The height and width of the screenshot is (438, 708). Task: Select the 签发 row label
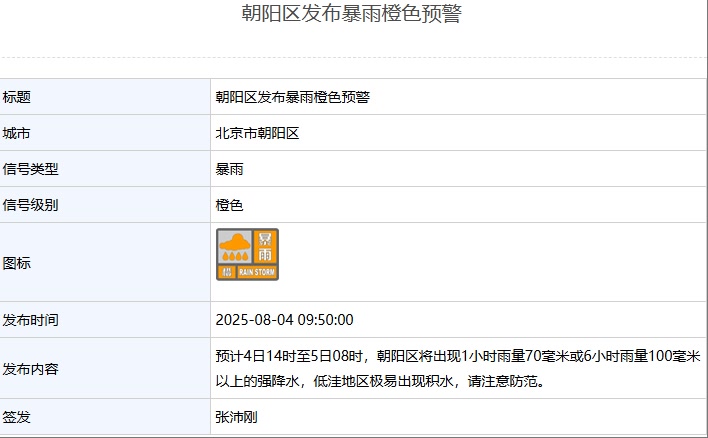click(17, 416)
